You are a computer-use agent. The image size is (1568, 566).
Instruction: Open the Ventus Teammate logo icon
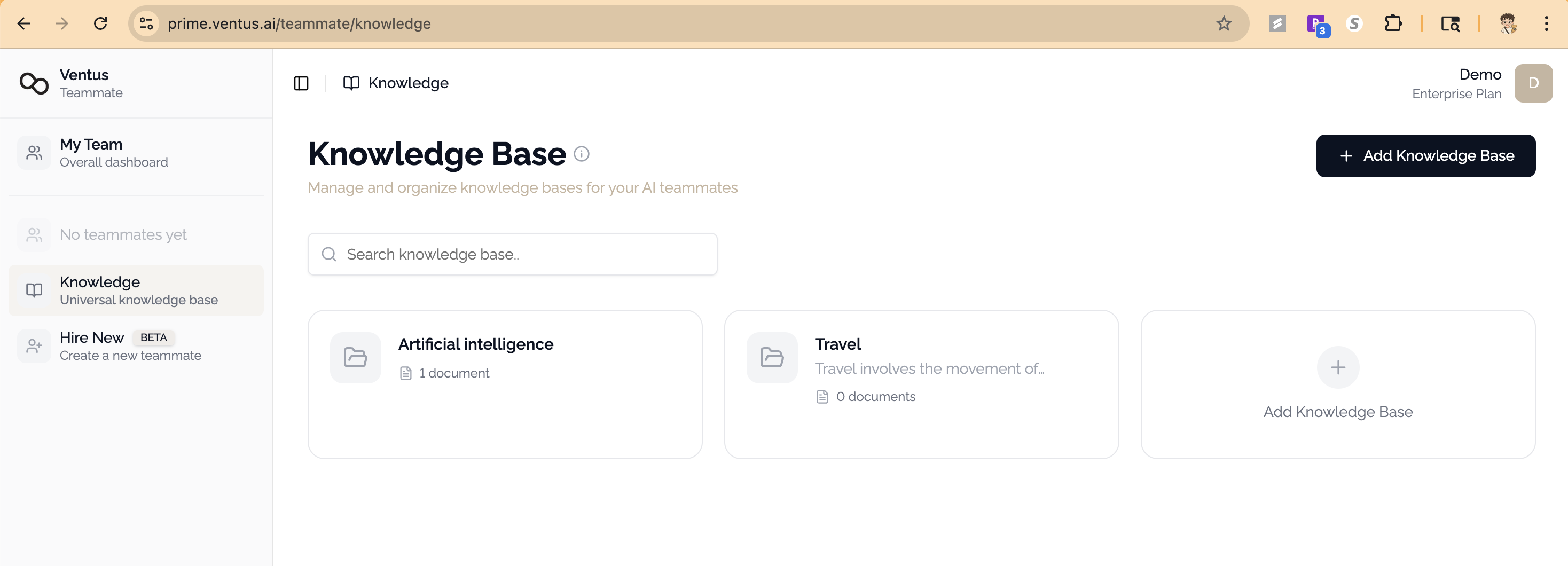[34, 83]
